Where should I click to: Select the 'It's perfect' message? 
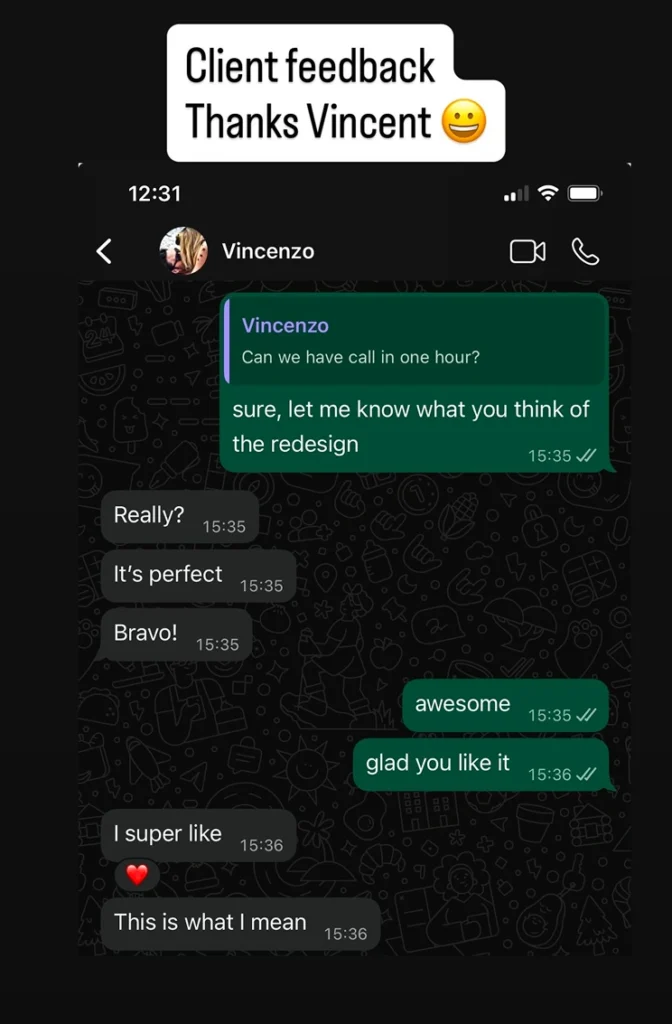(x=199, y=575)
